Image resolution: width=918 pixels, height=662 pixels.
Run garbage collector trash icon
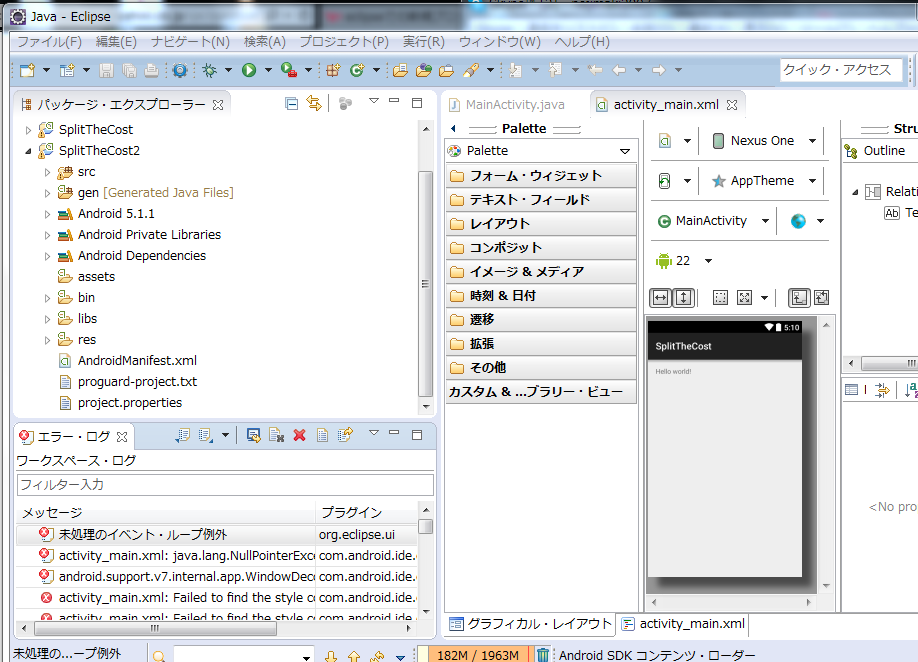[543, 654]
